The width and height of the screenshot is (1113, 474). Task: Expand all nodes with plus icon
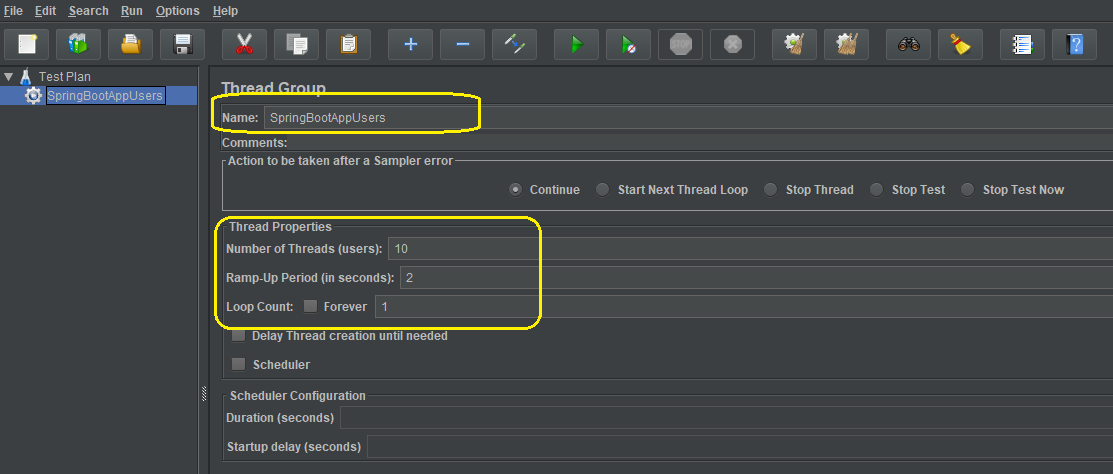(410, 45)
